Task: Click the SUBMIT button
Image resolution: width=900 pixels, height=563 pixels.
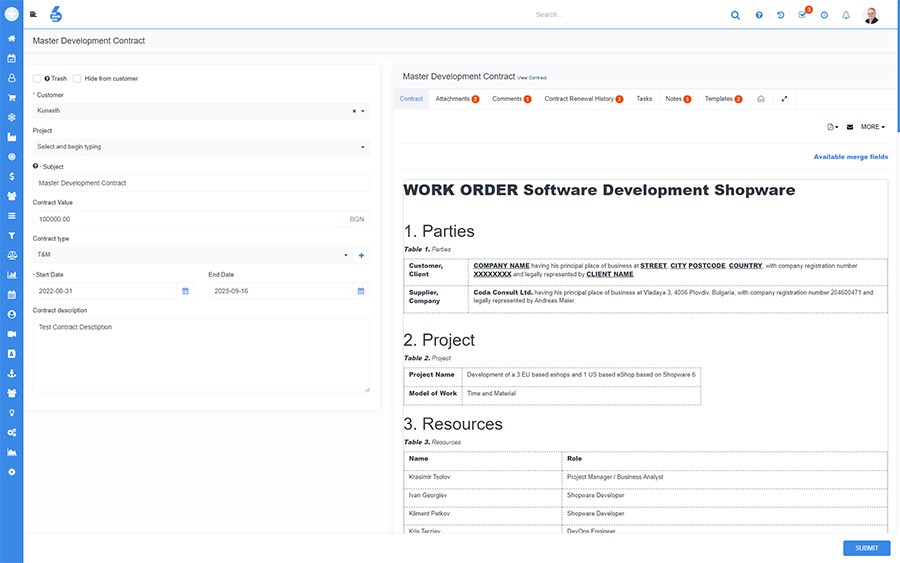Action: tap(867, 548)
